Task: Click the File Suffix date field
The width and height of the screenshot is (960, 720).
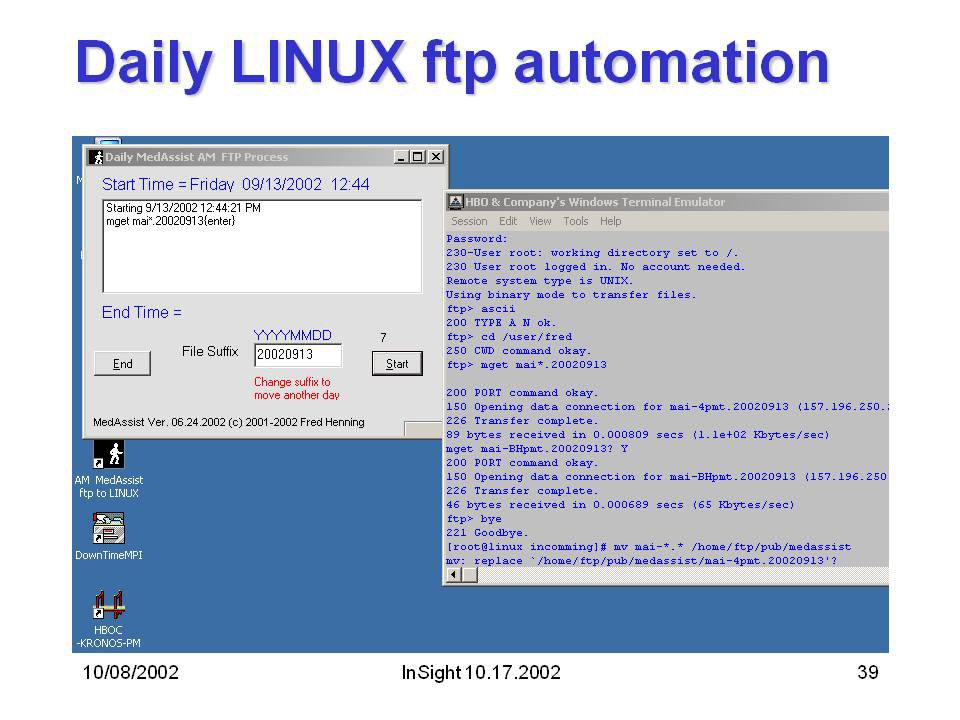Action: 297,355
